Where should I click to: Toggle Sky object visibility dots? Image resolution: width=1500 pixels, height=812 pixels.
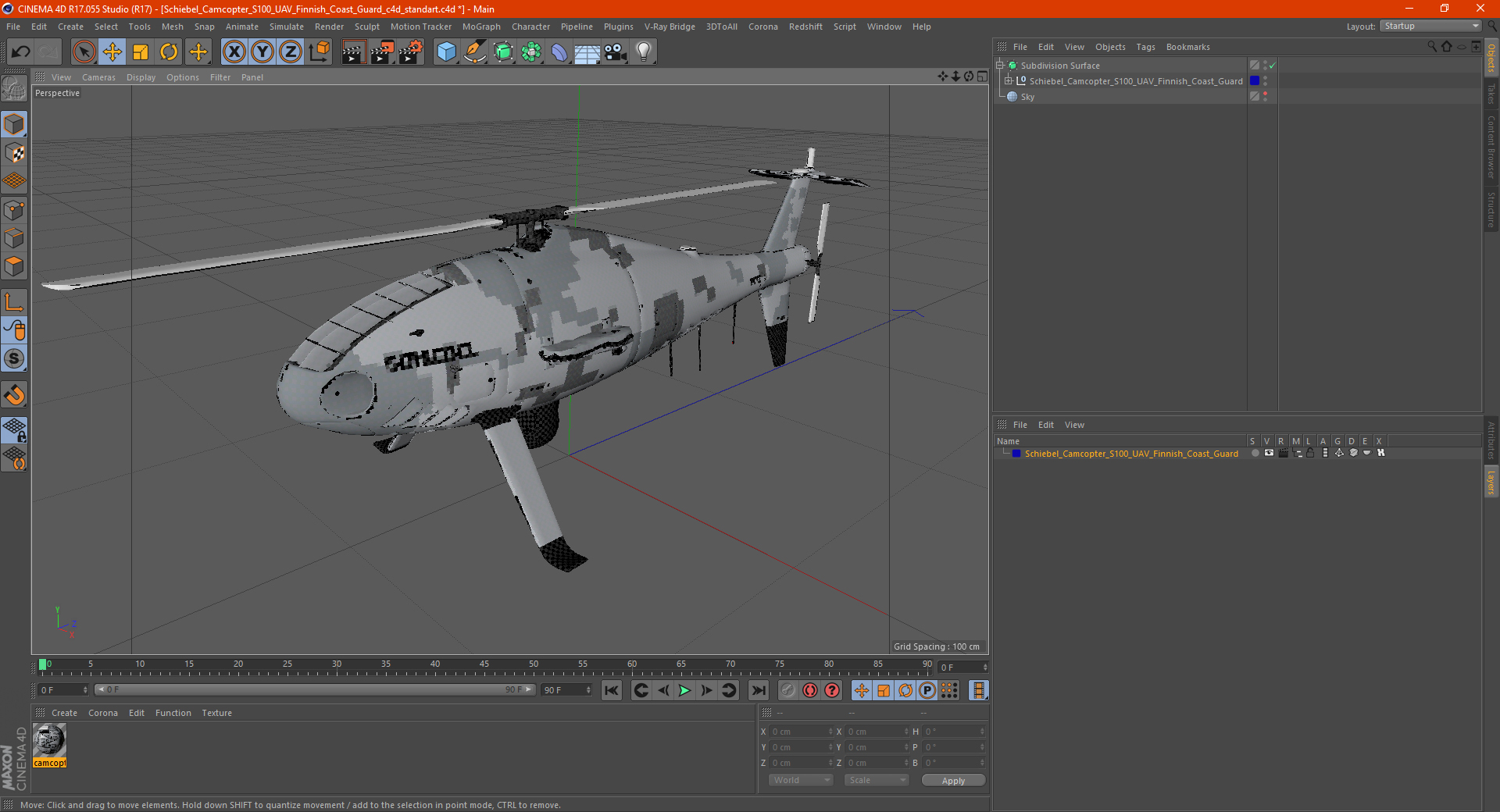pyautogui.click(x=1265, y=97)
